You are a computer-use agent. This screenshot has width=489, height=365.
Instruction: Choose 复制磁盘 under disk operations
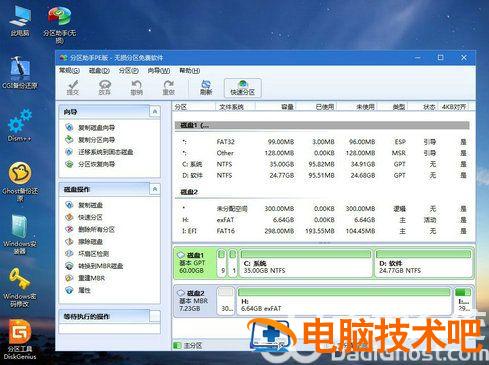[x=84, y=205]
